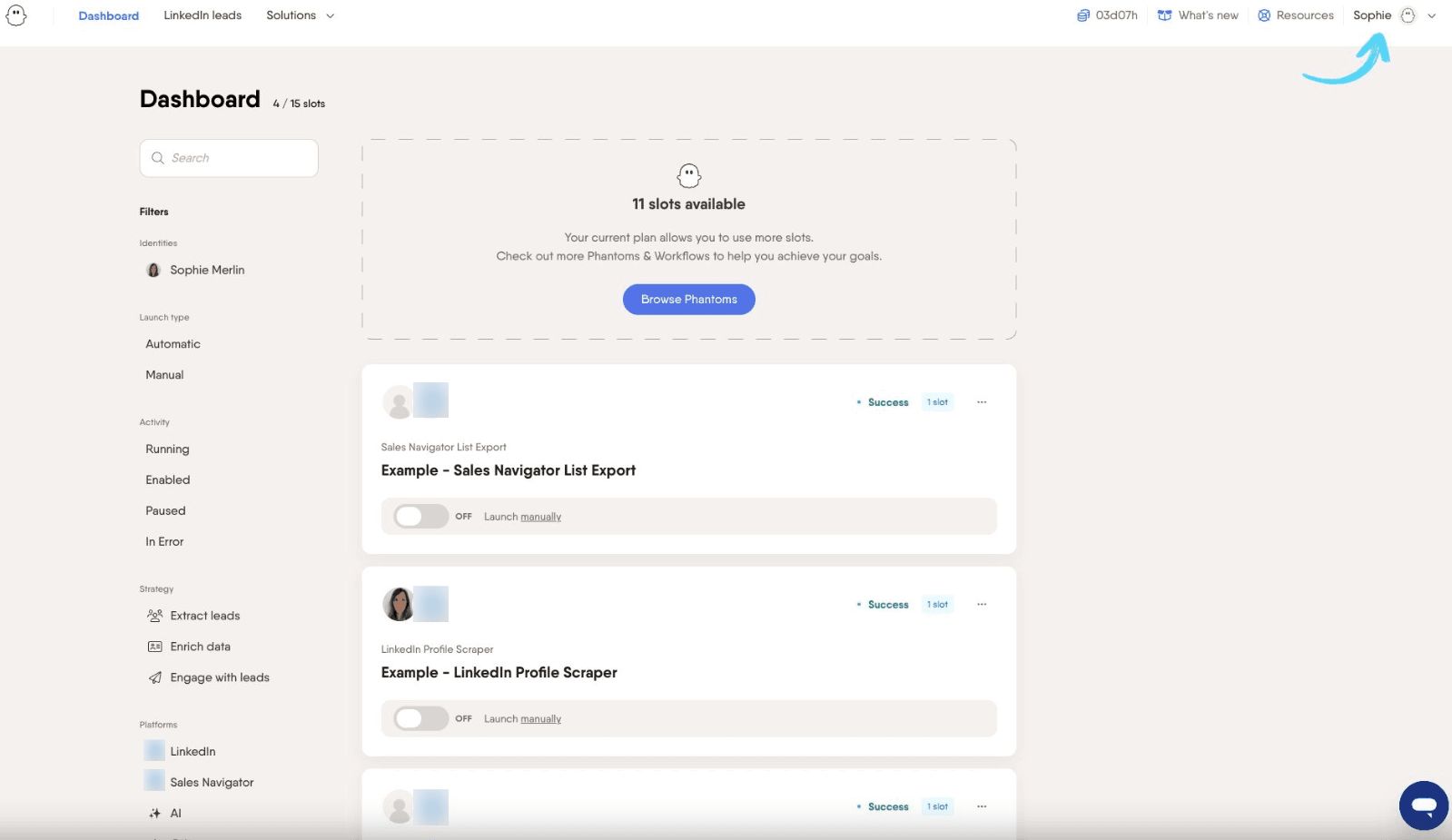Click the 4 / 15 slots counter
The width and height of the screenshot is (1452, 840).
tap(299, 104)
